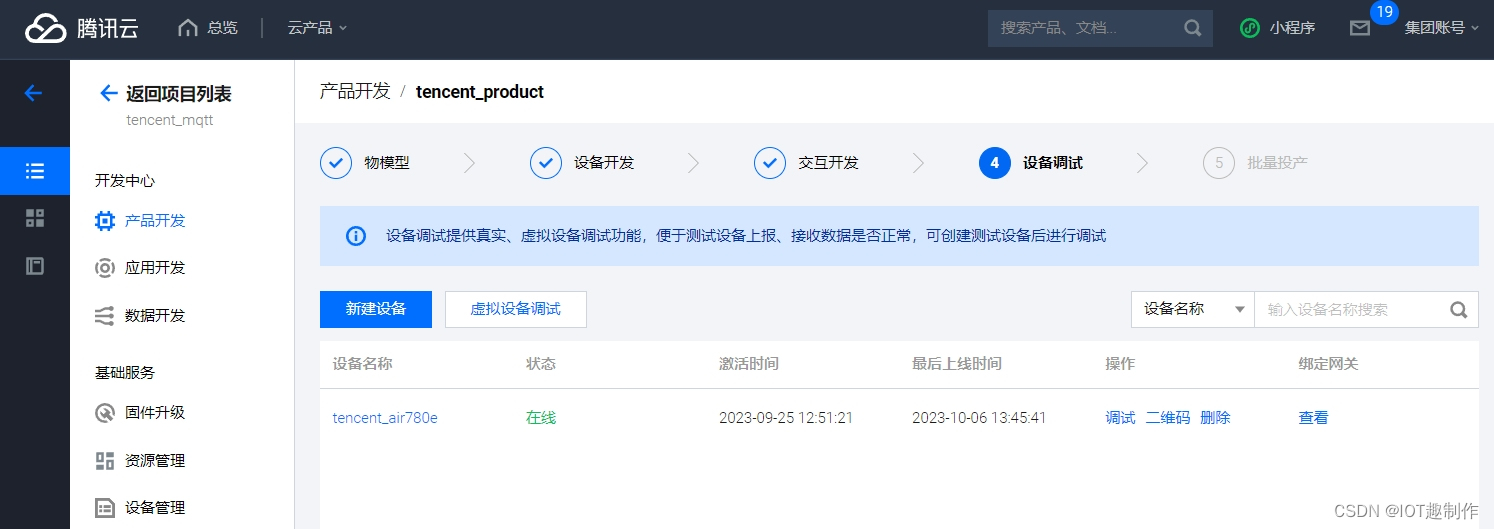
Task: Click the 资源管理 blocks icon
Action: [104, 461]
